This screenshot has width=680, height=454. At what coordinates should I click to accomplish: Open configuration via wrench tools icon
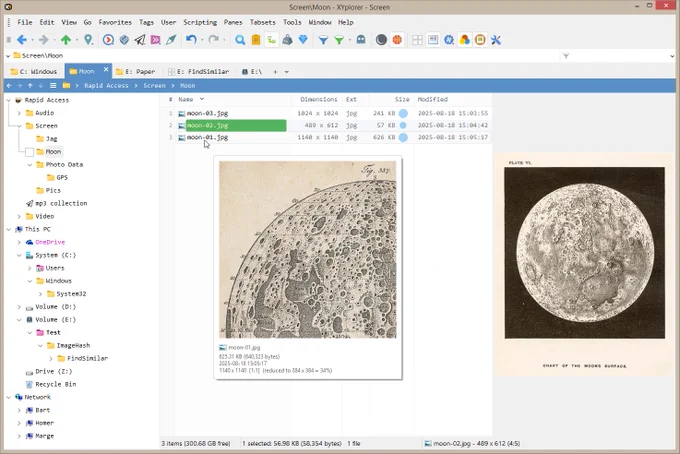[x=496, y=40]
